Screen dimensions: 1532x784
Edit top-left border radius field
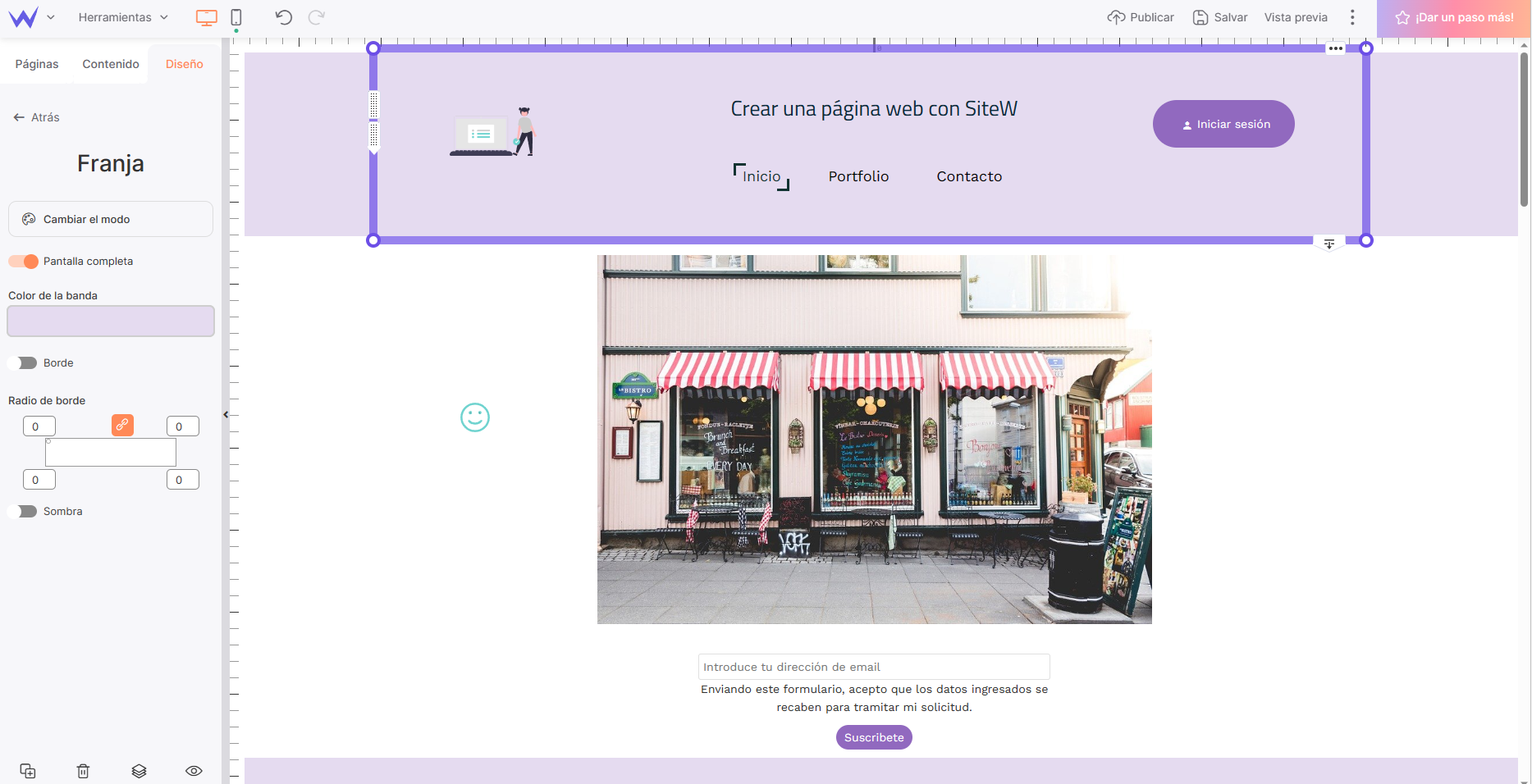39,426
